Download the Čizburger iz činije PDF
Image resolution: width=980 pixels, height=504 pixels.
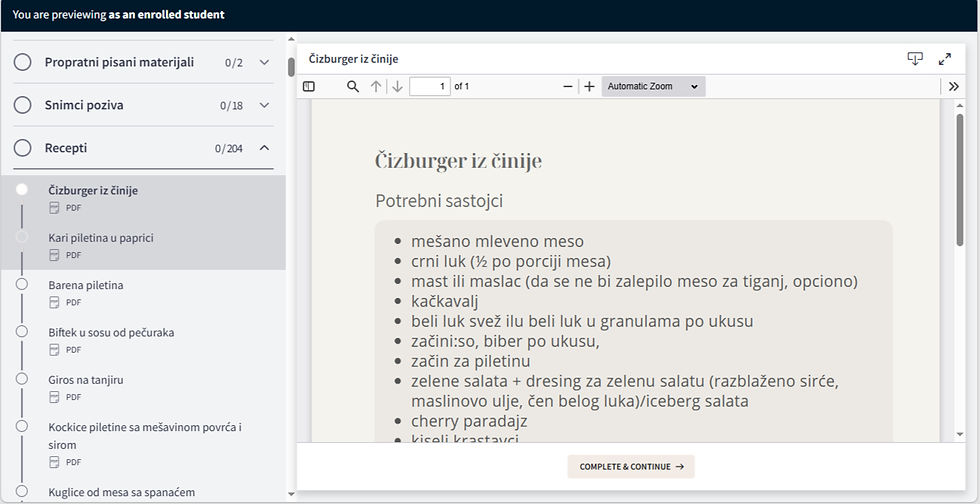(x=915, y=59)
